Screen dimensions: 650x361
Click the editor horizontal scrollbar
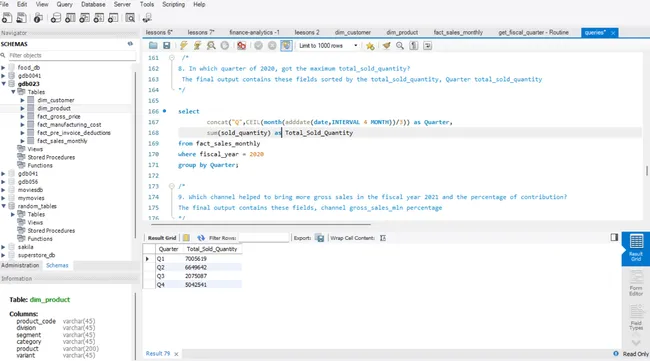click(x=261, y=224)
